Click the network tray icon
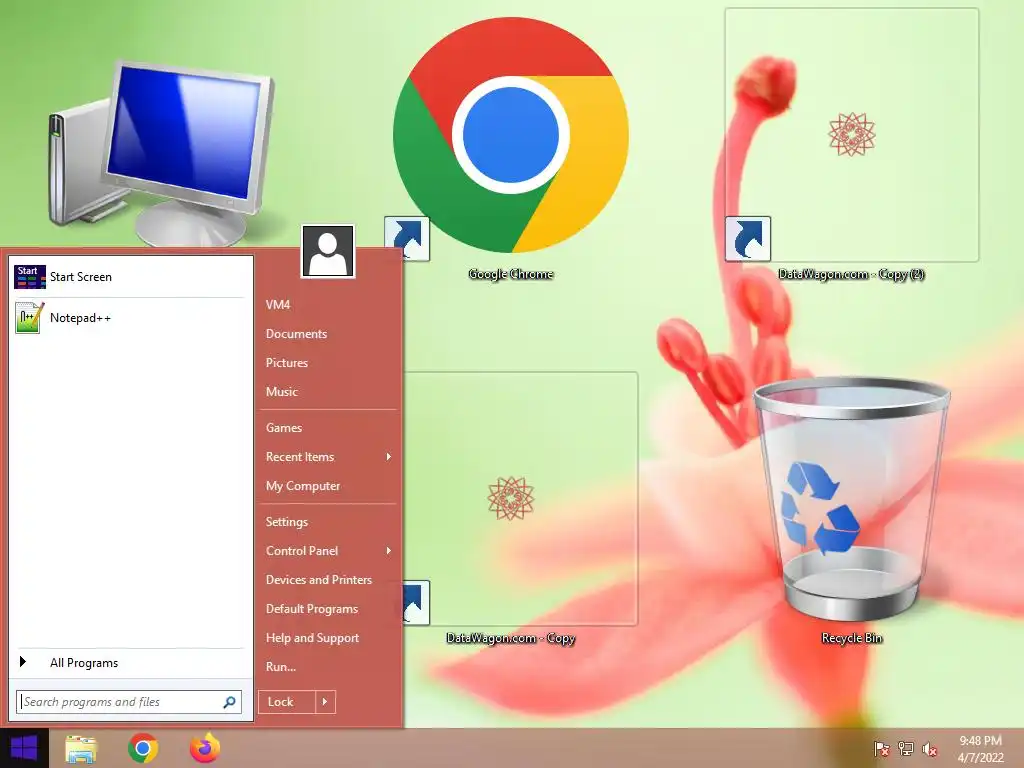The width and height of the screenshot is (1024, 768). click(x=906, y=749)
